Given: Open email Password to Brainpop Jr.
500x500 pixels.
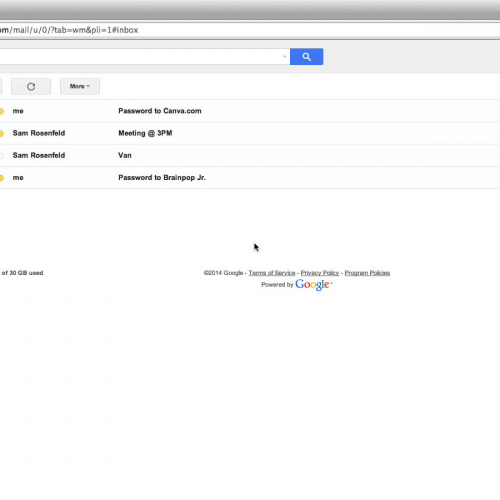Looking at the screenshot, I should (162, 178).
